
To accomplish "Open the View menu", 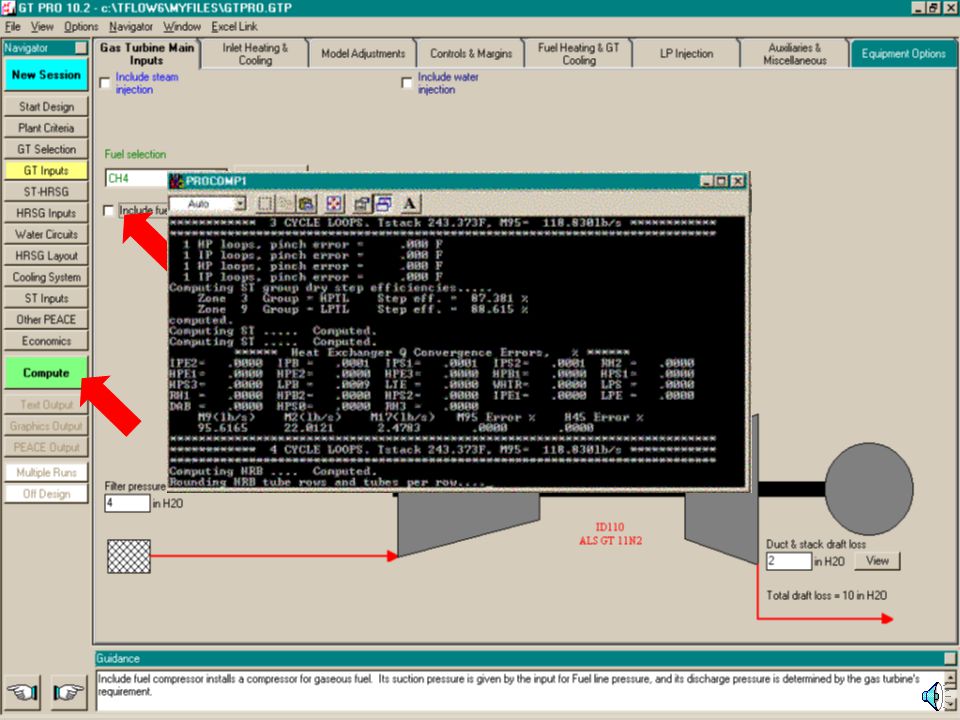I will [42, 26].
